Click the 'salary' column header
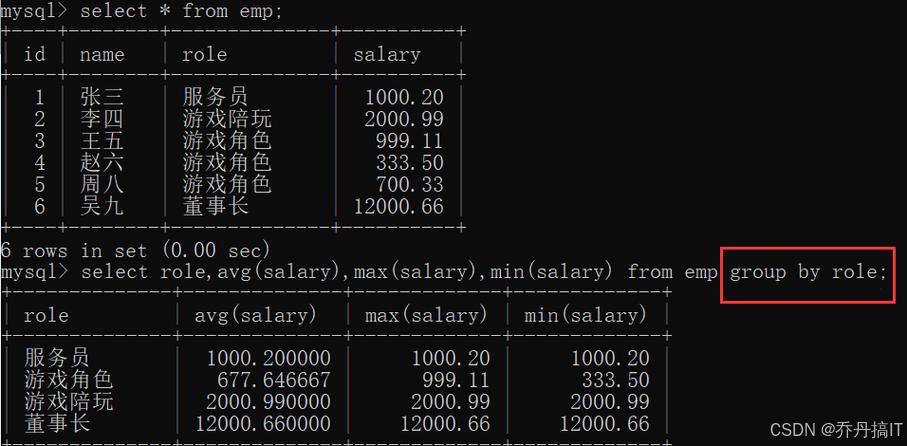This screenshot has width=907, height=446. click(386, 54)
